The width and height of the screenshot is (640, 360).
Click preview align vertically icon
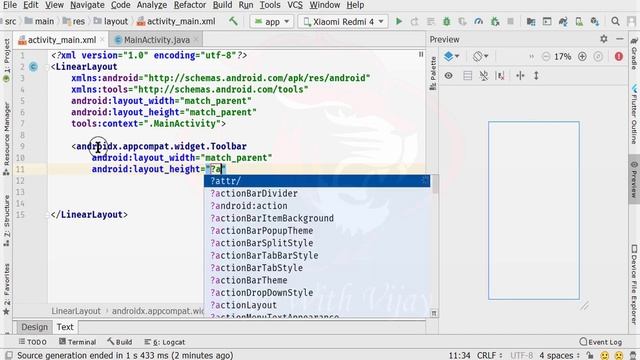pos(536,76)
